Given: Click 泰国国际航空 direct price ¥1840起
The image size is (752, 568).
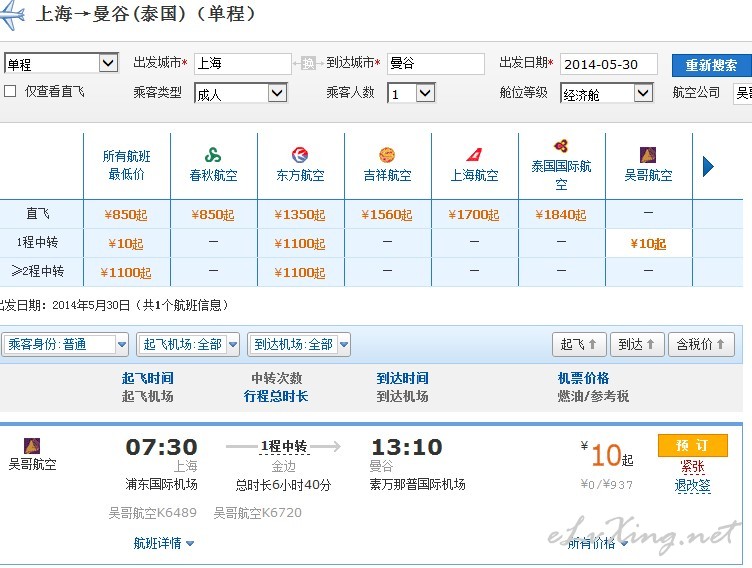Looking at the screenshot, I should pos(561,214).
